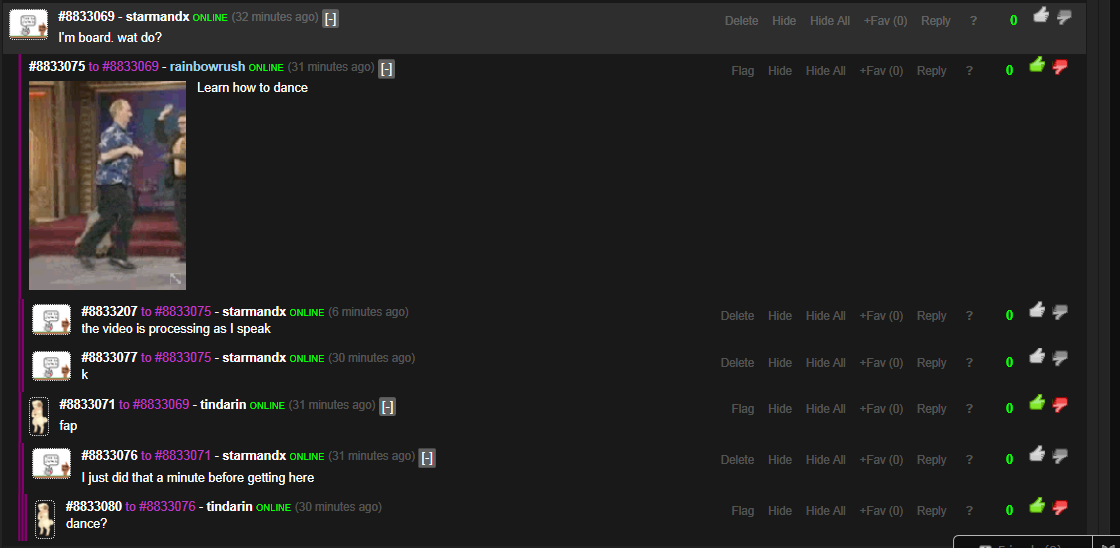Click tindarin's avatar on comment #8833071
This screenshot has height=548, width=1120.
coord(39,416)
